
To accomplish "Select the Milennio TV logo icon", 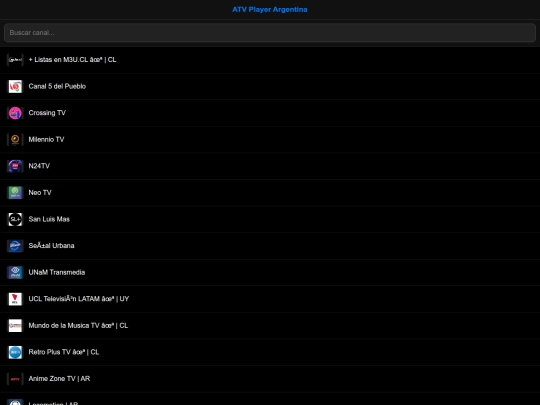I will [15, 139].
